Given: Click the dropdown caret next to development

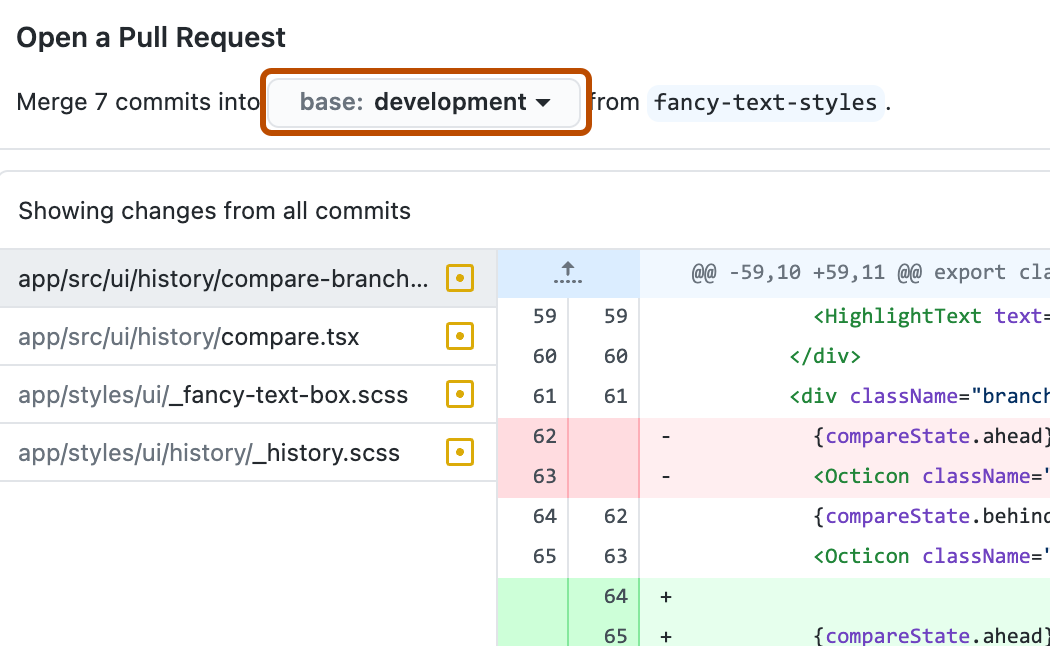Looking at the screenshot, I should (x=544, y=101).
